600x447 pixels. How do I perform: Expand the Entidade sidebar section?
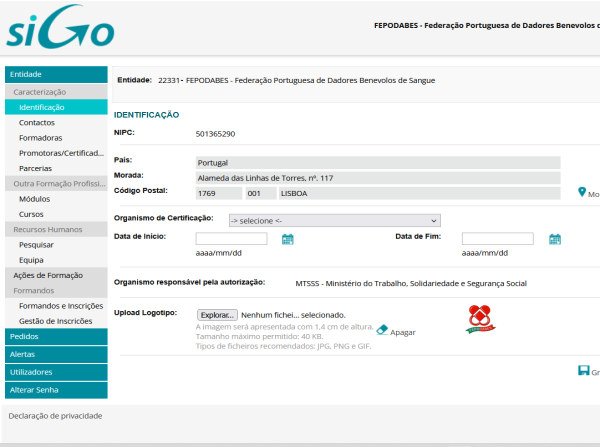pyautogui.click(x=53, y=74)
